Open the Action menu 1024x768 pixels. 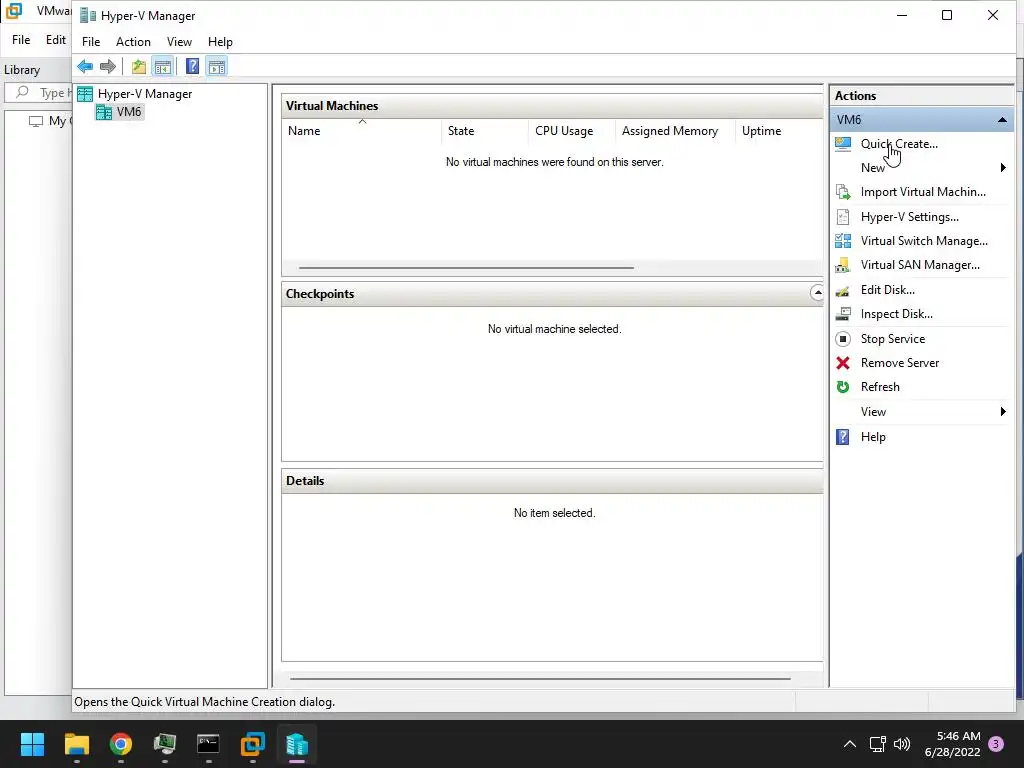[133, 42]
